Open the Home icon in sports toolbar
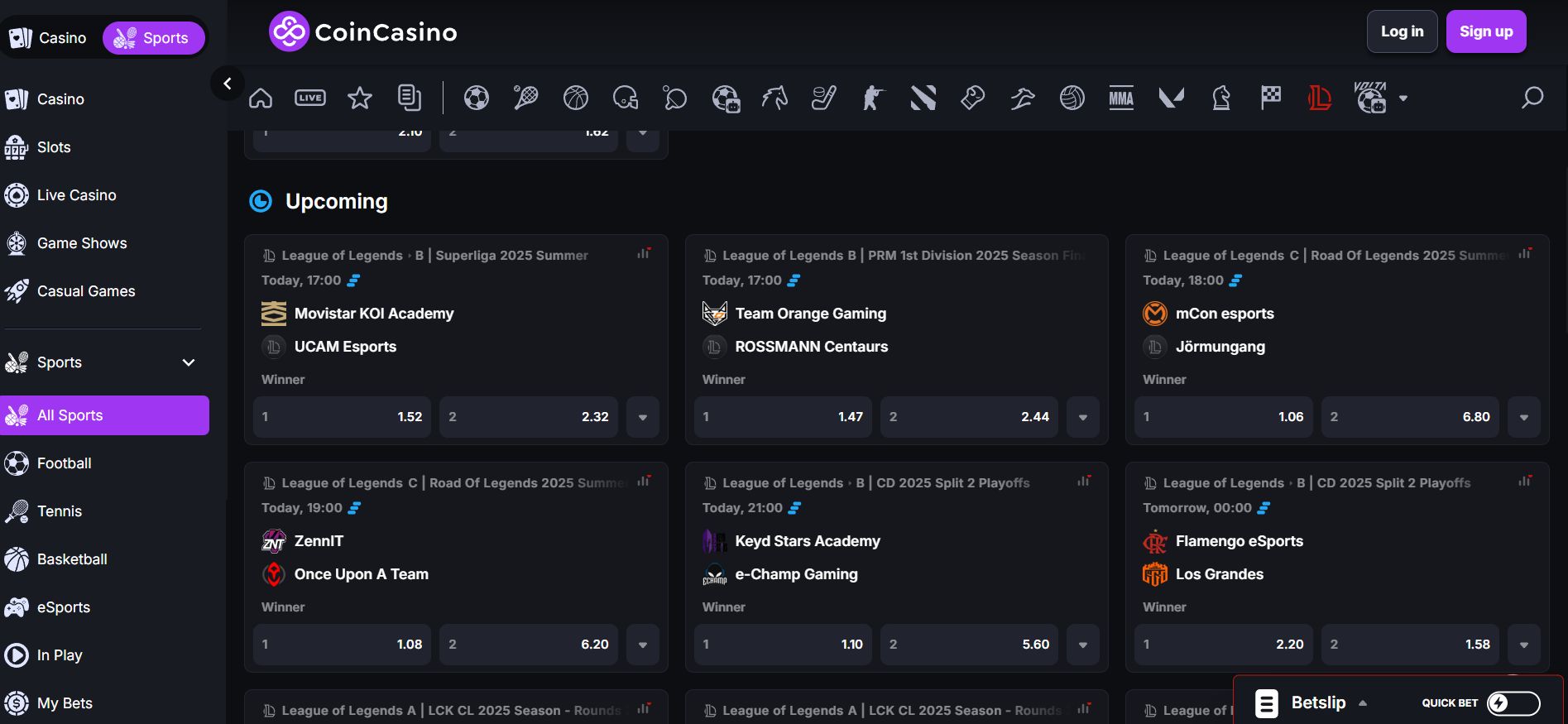Viewport: 1568px width, 724px height. 261,98
